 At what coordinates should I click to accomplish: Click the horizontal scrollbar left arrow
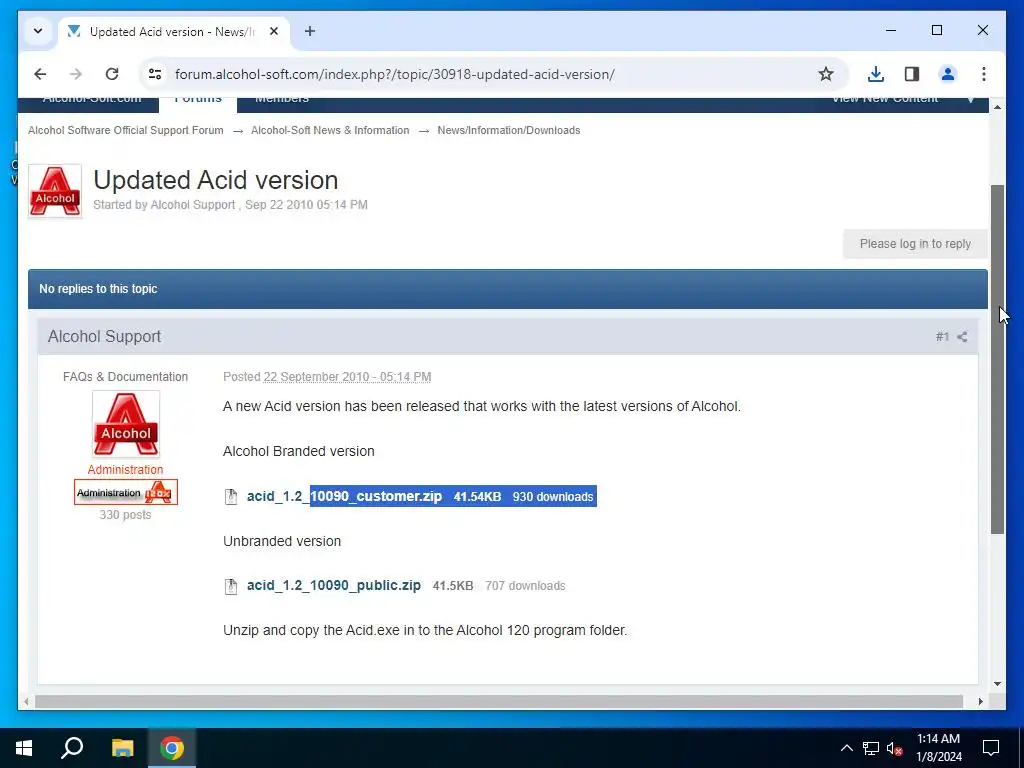[x=26, y=701]
